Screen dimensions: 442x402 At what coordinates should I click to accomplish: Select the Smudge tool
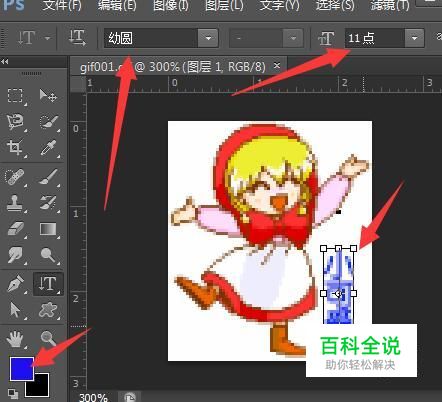15,255
